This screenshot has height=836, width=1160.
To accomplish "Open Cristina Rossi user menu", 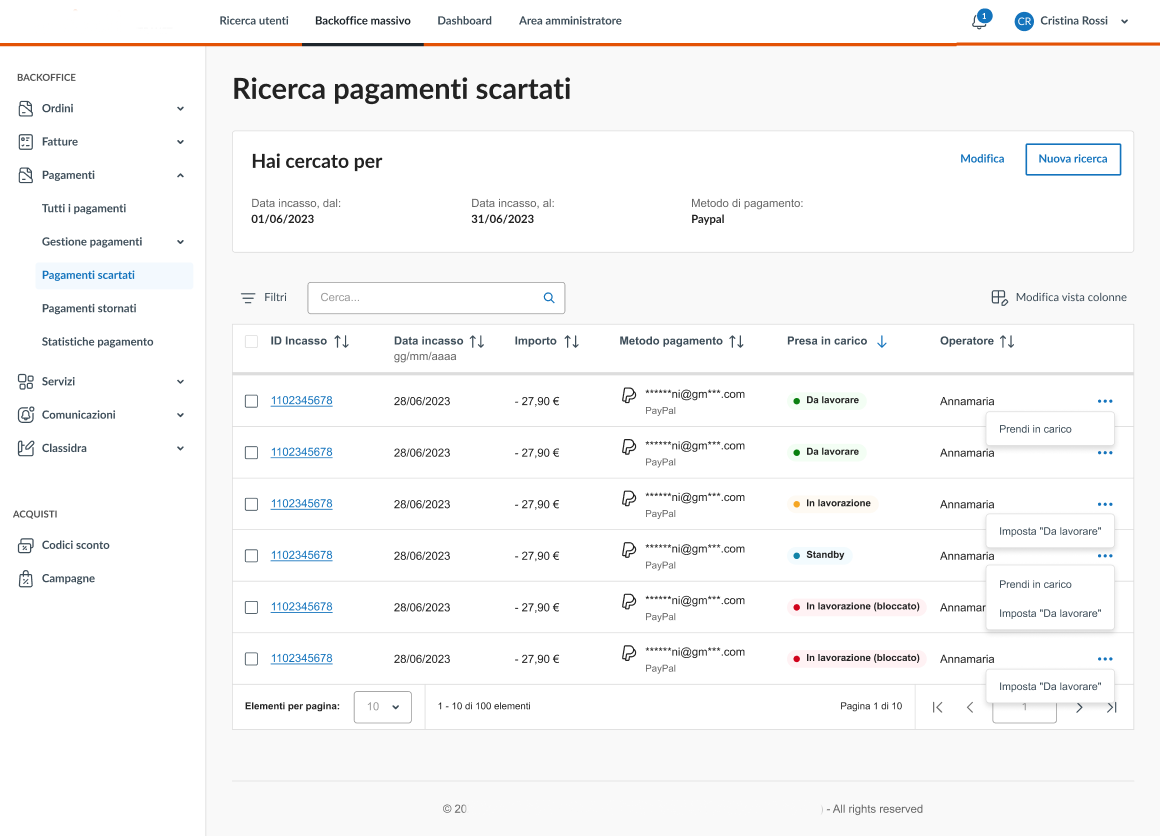I will pos(1072,21).
